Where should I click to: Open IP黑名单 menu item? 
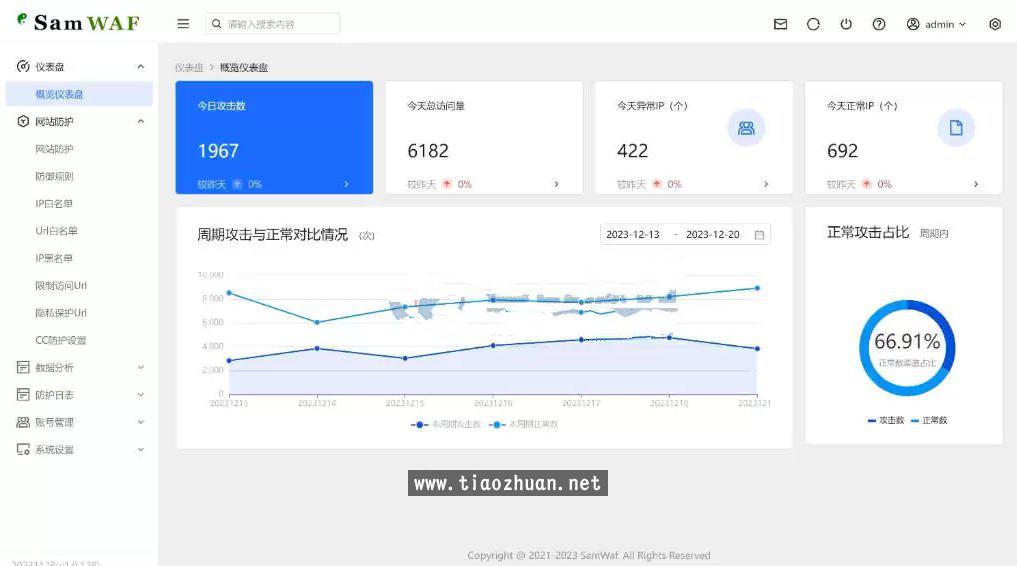tap(54, 258)
